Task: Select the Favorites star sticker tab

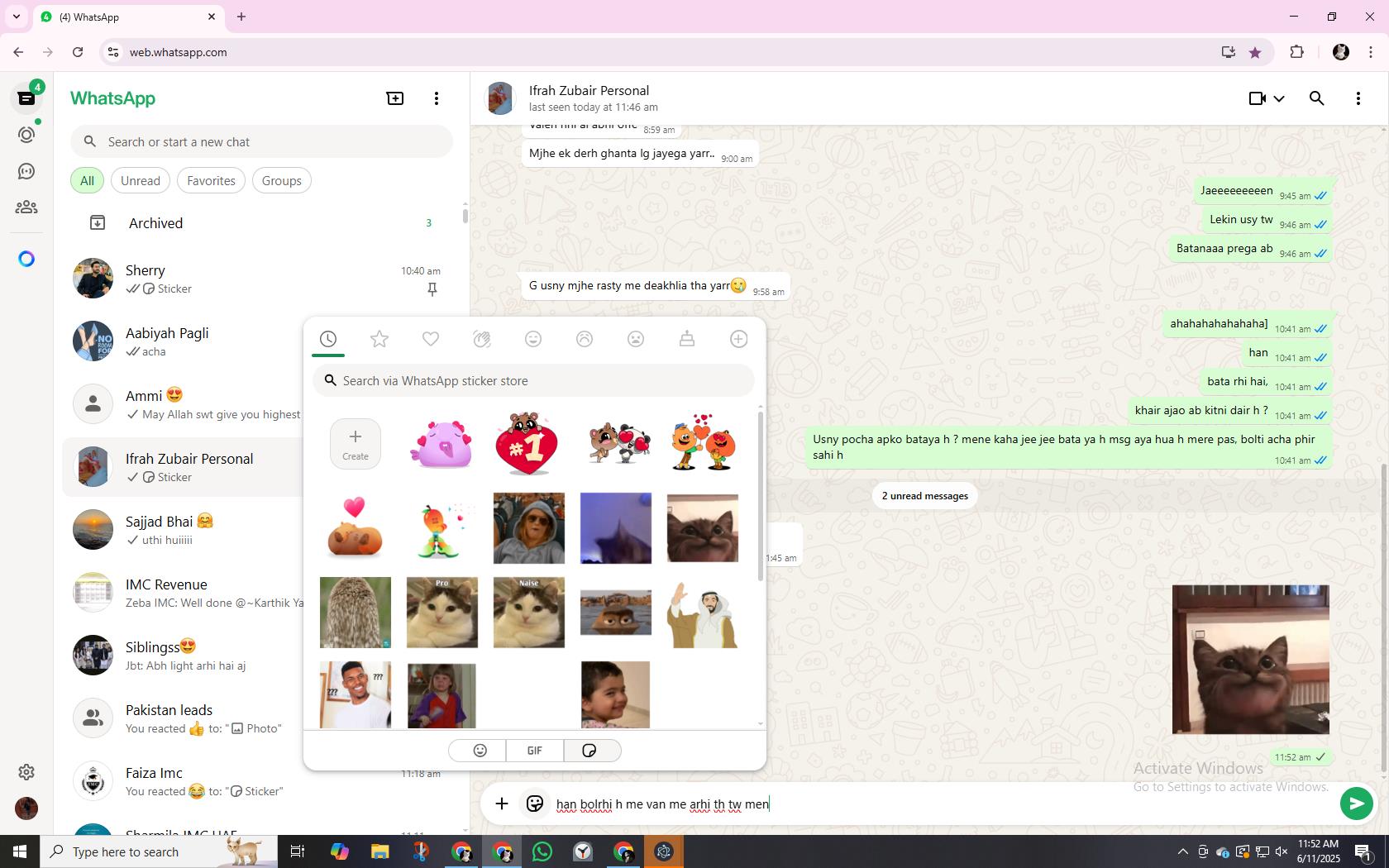Action: (379, 339)
